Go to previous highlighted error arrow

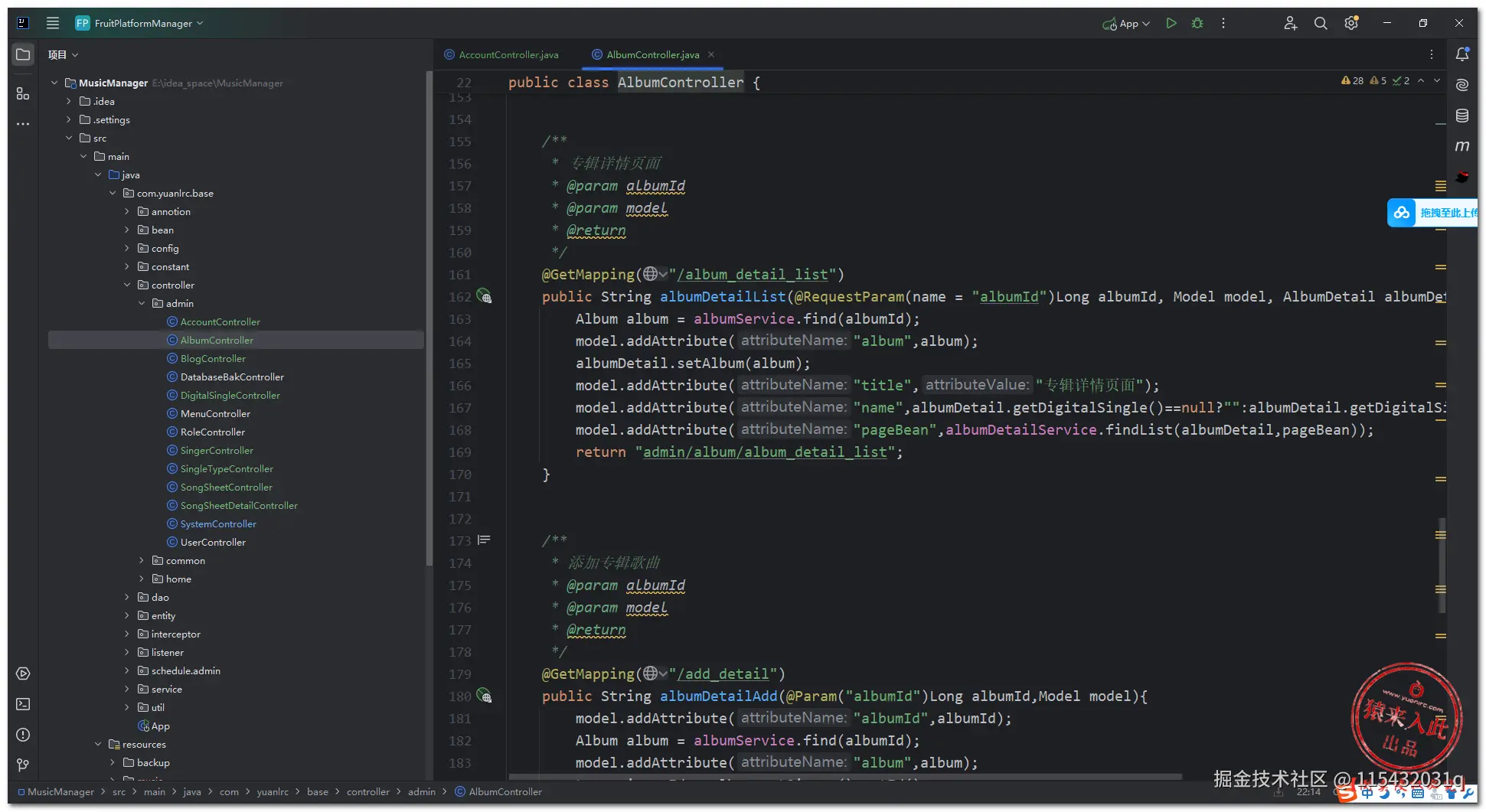(x=1421, y=80)
